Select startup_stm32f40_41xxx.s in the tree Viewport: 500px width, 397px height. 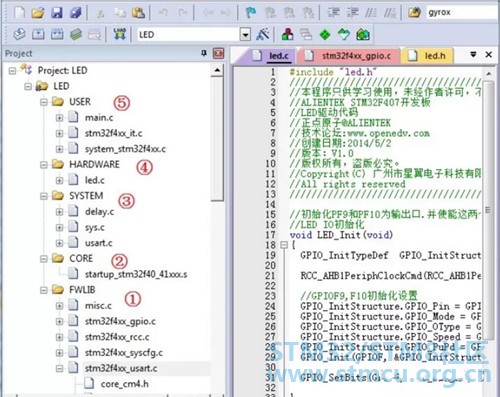(136, 274)
